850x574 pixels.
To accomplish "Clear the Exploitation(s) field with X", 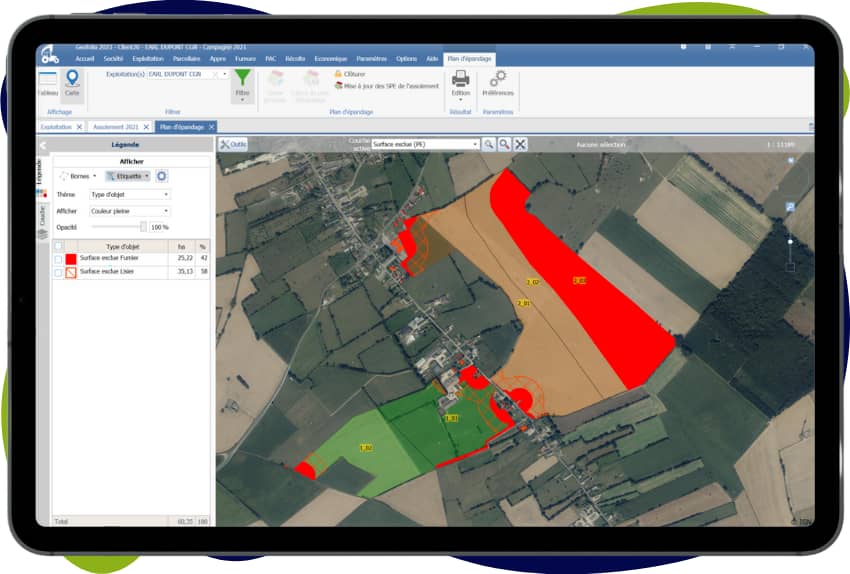I will coord(215,74).
